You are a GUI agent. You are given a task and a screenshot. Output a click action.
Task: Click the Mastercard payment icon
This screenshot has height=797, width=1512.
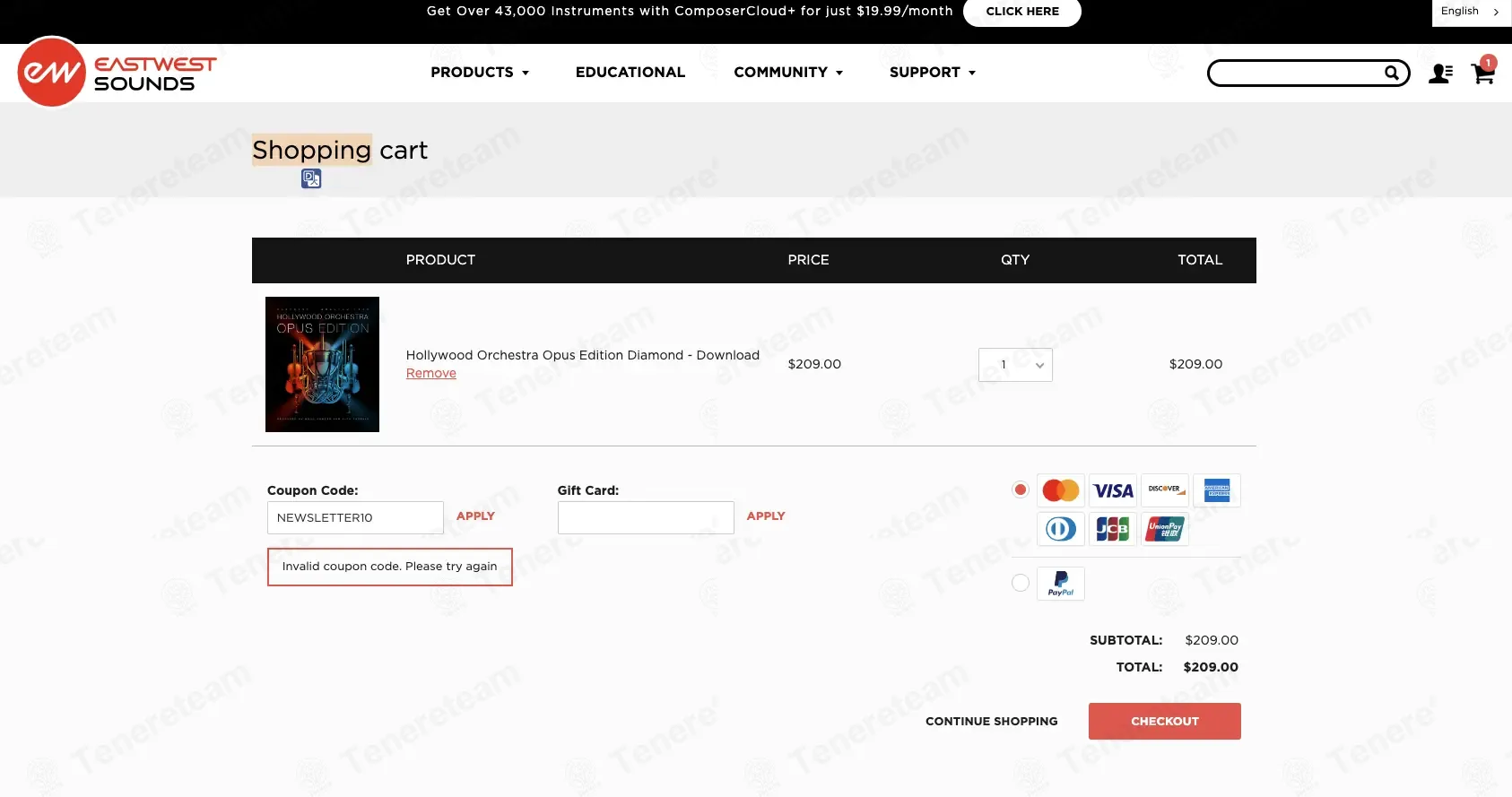point(1061,490)
